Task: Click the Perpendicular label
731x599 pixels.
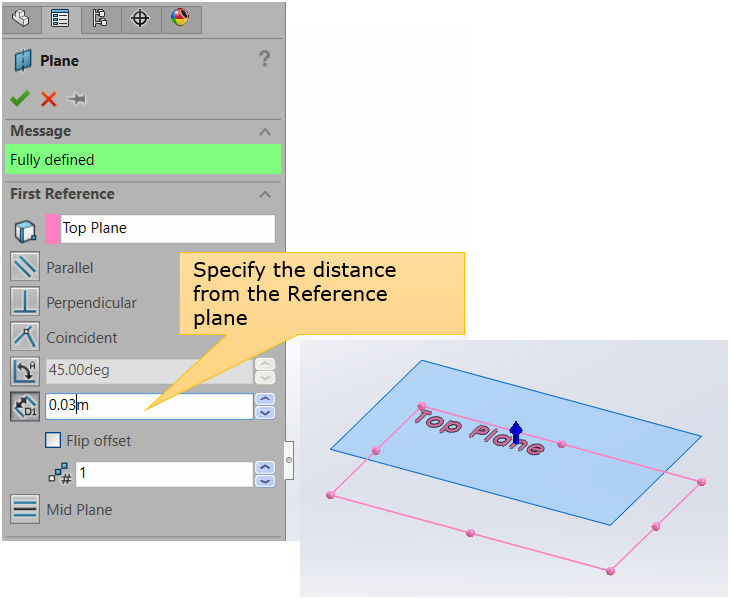Action: [91, 303]
